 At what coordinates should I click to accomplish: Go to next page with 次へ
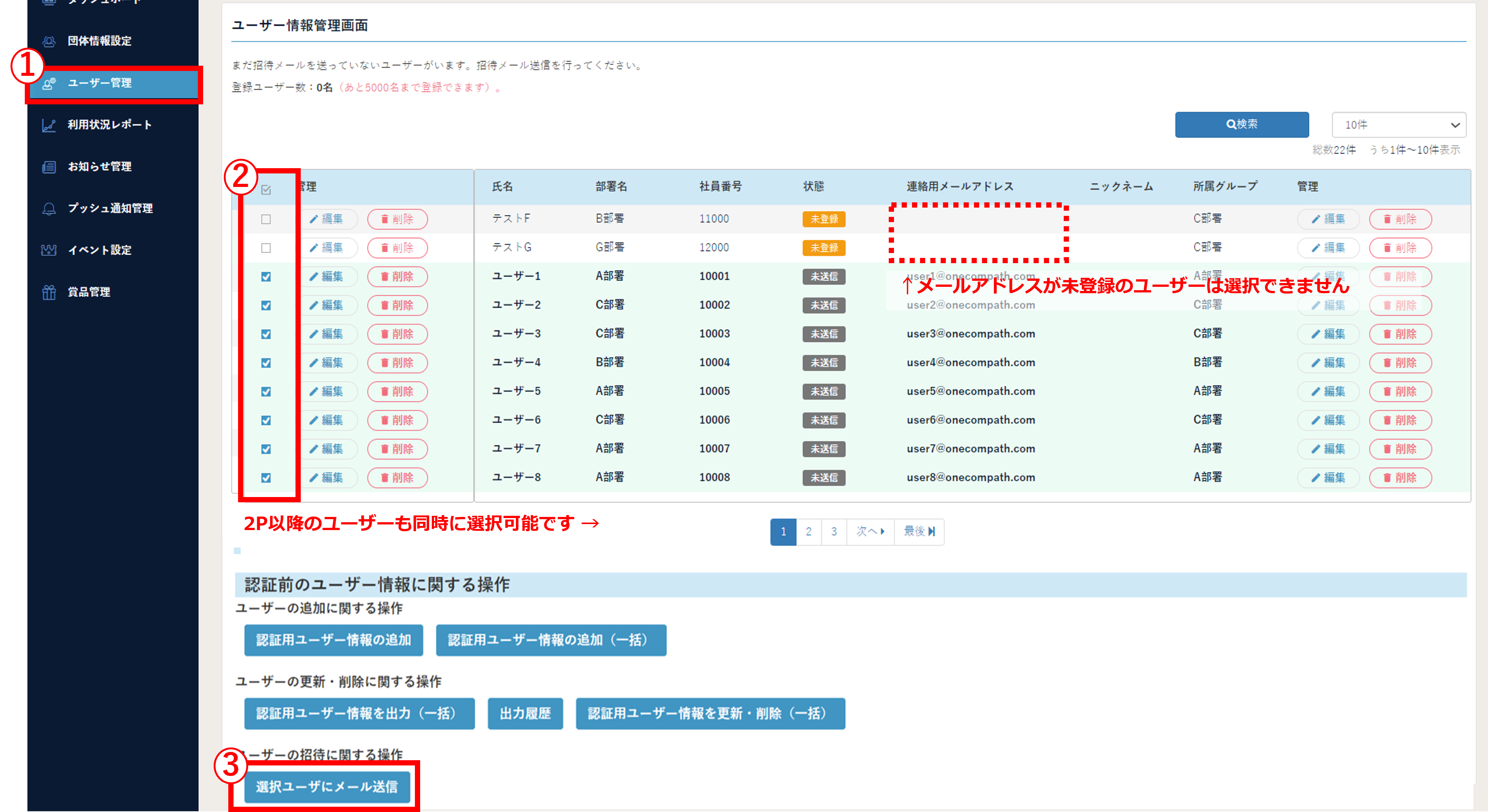tap(870, 531)
